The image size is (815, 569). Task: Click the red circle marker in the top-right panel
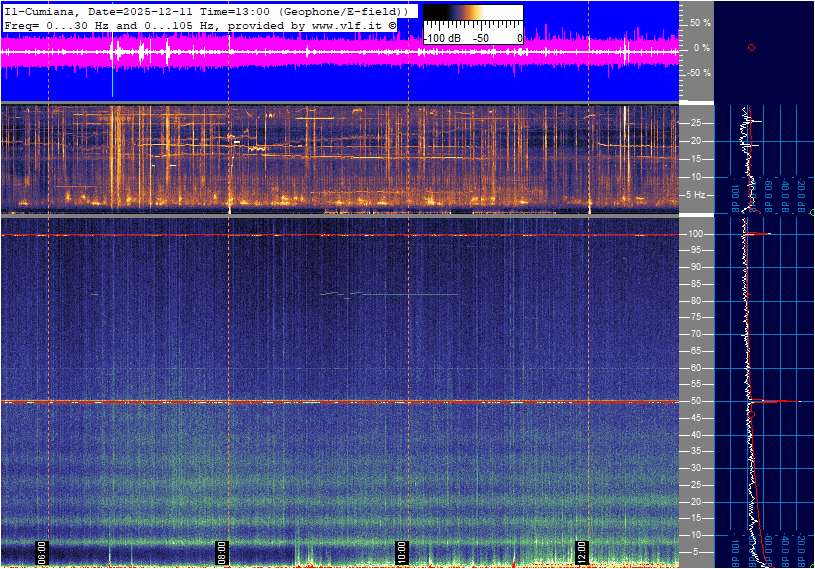click(x=751, y=47)
